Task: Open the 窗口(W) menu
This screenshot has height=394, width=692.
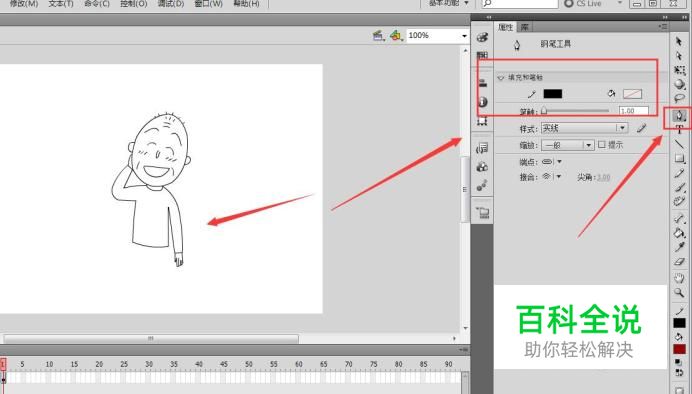Action: 208,4
